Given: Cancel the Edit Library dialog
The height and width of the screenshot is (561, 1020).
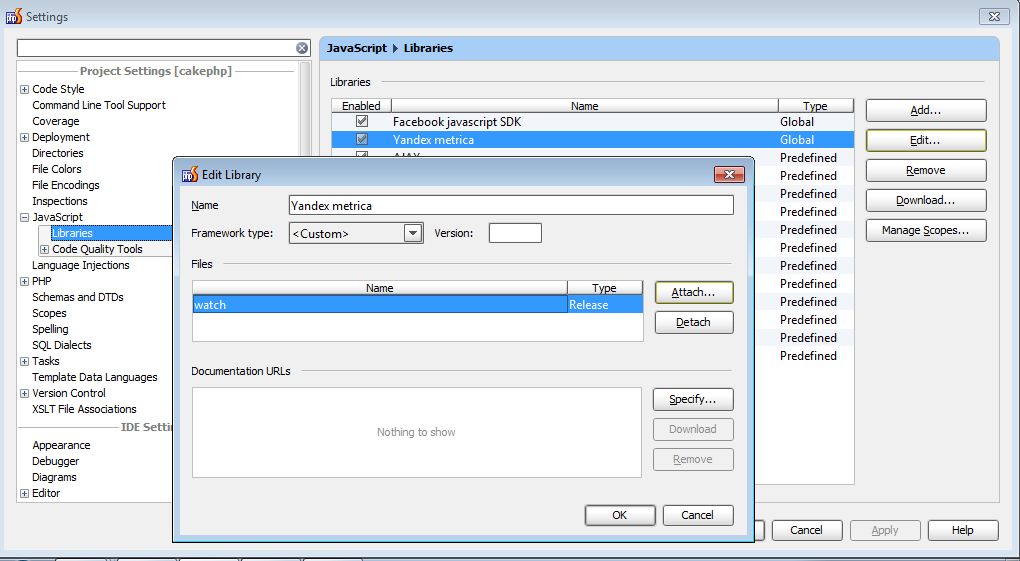Looking at the screenshot, I should click(x=697, y=515).
